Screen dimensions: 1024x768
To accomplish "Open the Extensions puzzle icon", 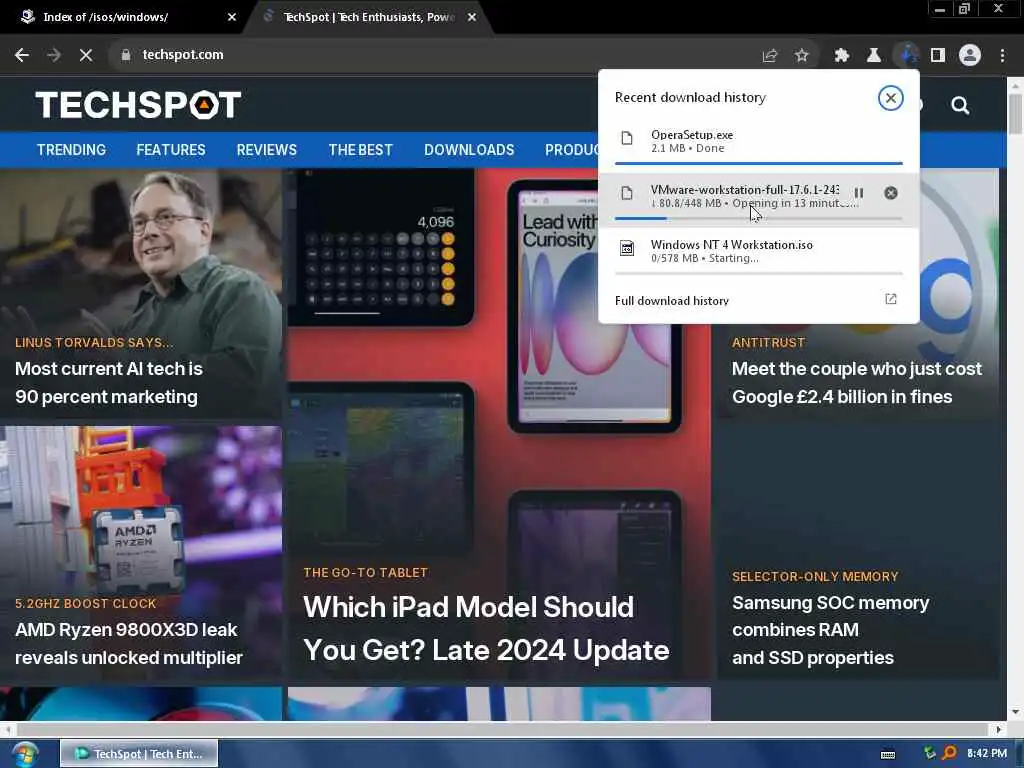I will 842,56.
